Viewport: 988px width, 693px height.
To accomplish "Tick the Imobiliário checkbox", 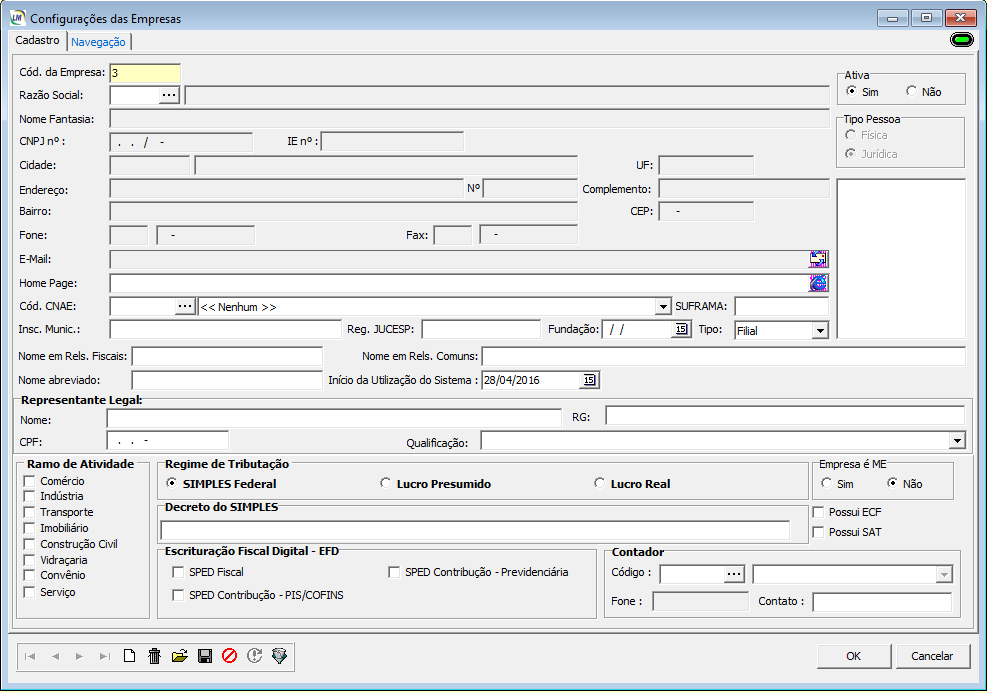I will (x=29, y=528).
